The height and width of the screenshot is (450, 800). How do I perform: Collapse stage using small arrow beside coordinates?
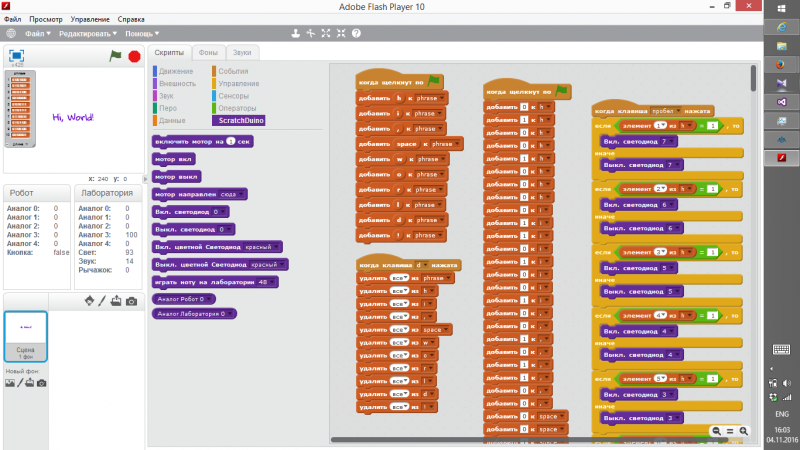pyautogui.click(x=145, y=179)
